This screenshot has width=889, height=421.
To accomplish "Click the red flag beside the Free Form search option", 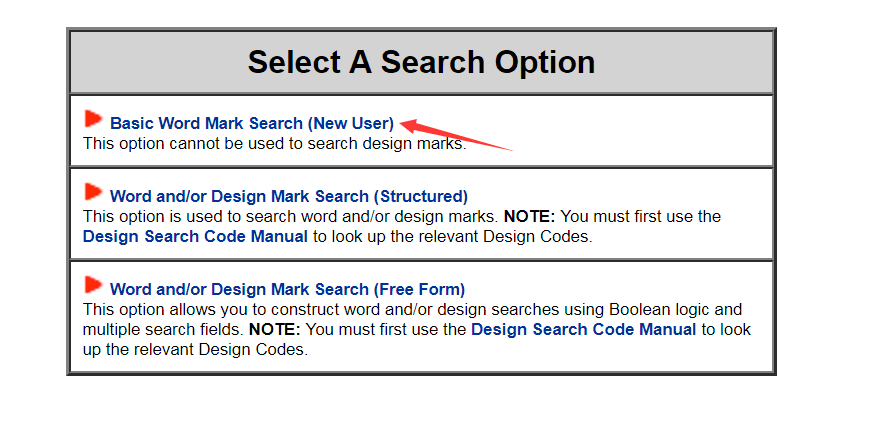I will tap(94, 284).
